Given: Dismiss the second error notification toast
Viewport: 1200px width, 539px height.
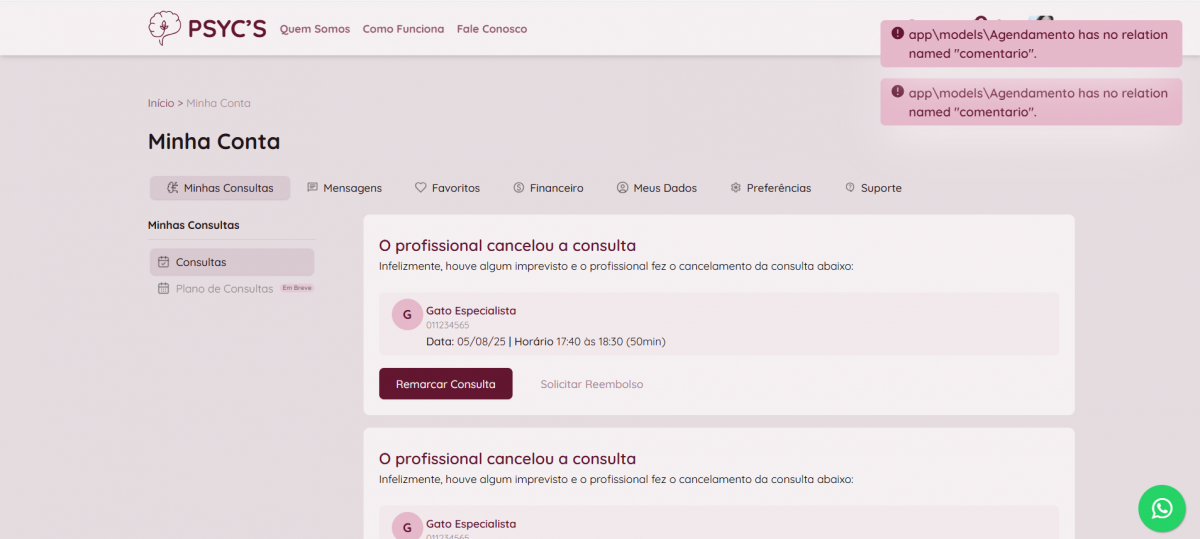Looking at the screenshot, I should [x=1030, y=102].
